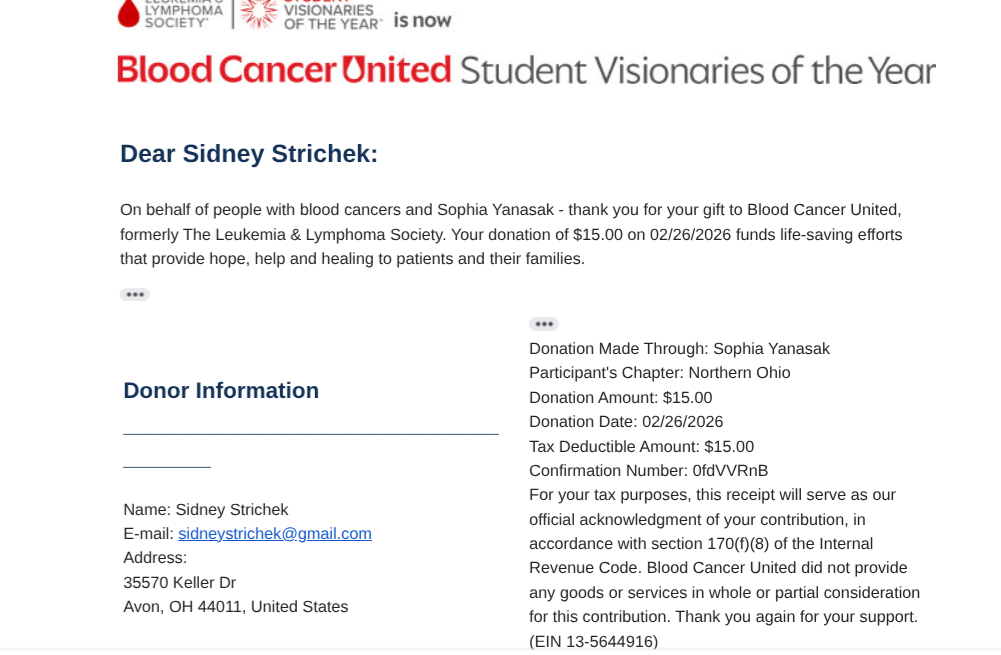Click the Dear Sidney Strichek greeting heading
This screenshot has width=1001, height=655.
(x=249, y=154)
